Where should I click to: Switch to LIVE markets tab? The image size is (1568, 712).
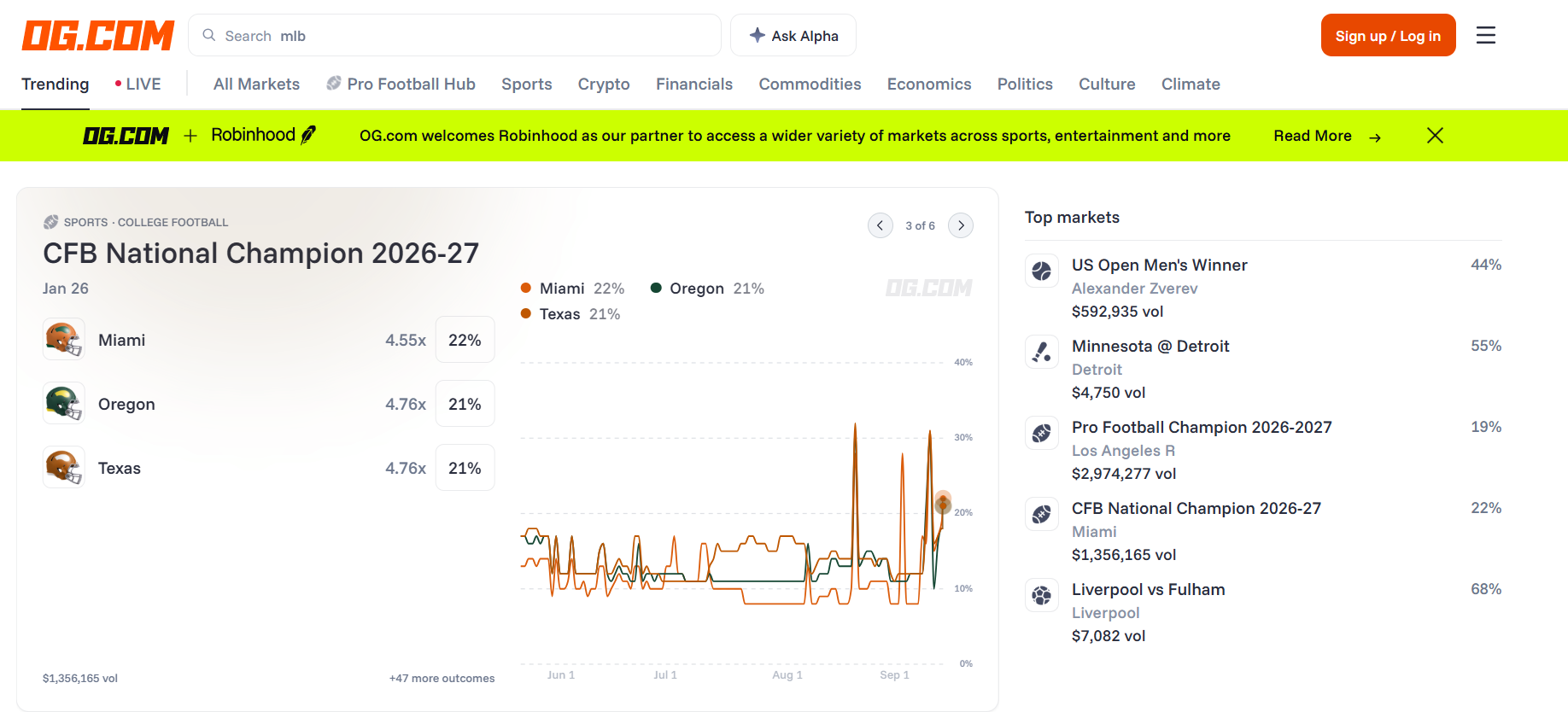click(137, 84)
